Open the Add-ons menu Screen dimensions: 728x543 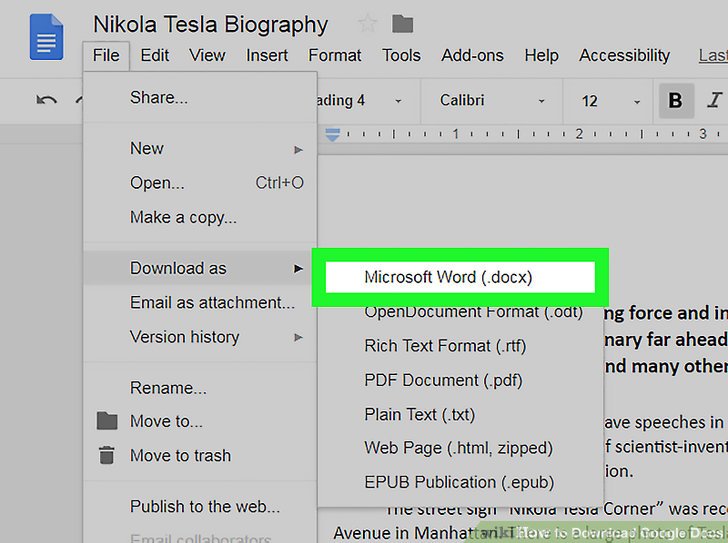(473, 56)
